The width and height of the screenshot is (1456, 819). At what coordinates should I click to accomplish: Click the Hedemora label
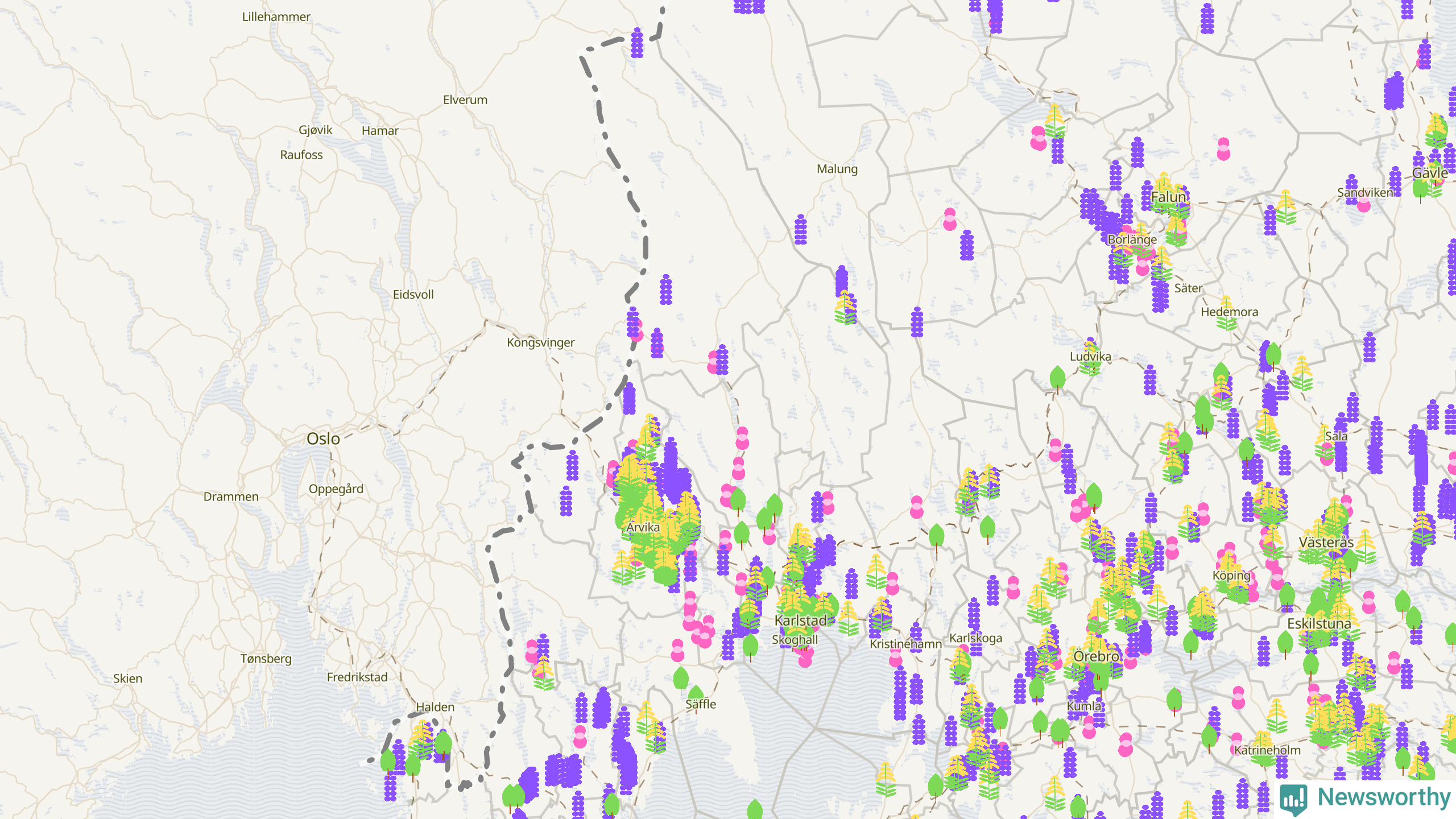tap(1230, 312)
